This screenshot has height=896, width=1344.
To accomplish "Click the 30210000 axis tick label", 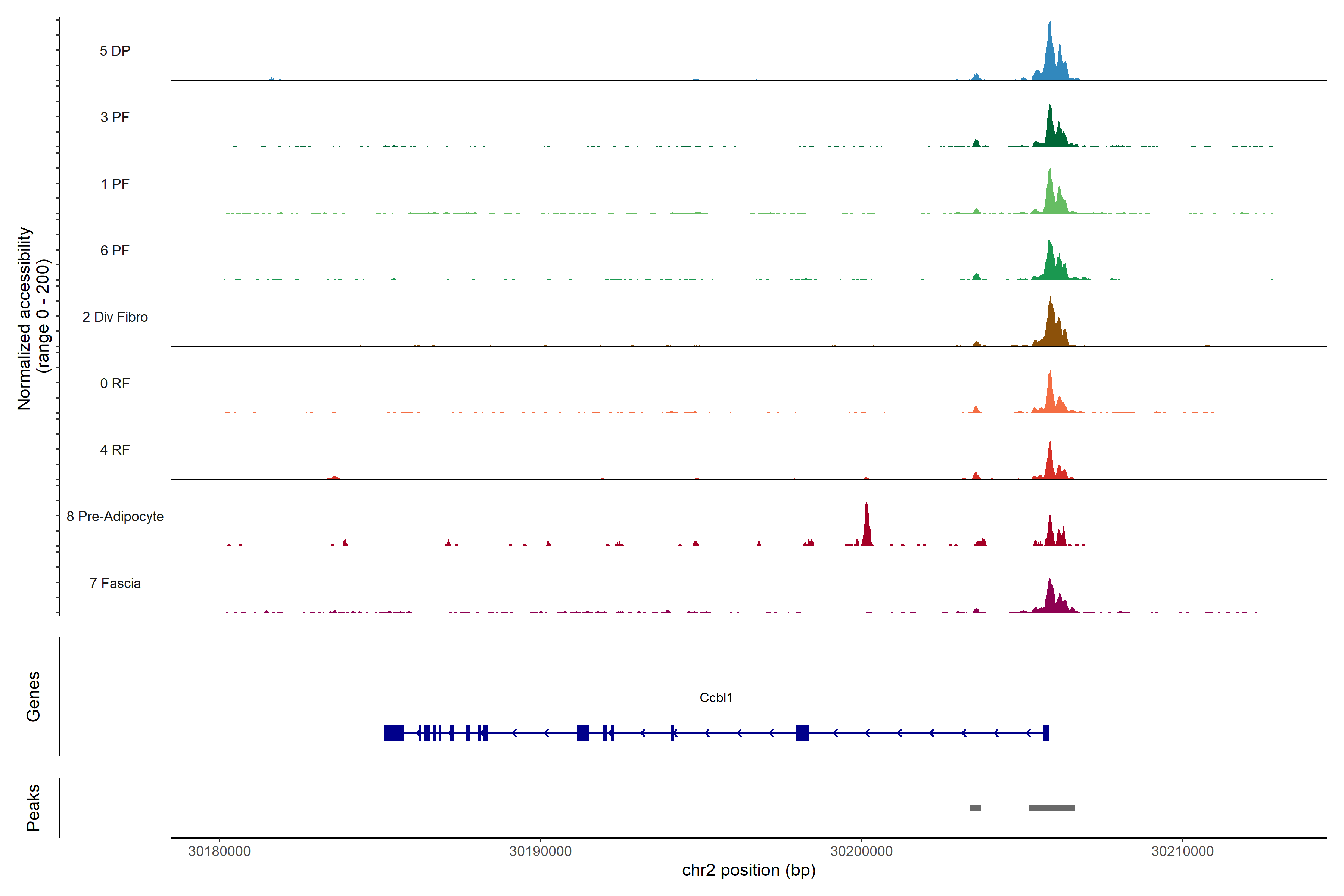I will [1182, 852].
